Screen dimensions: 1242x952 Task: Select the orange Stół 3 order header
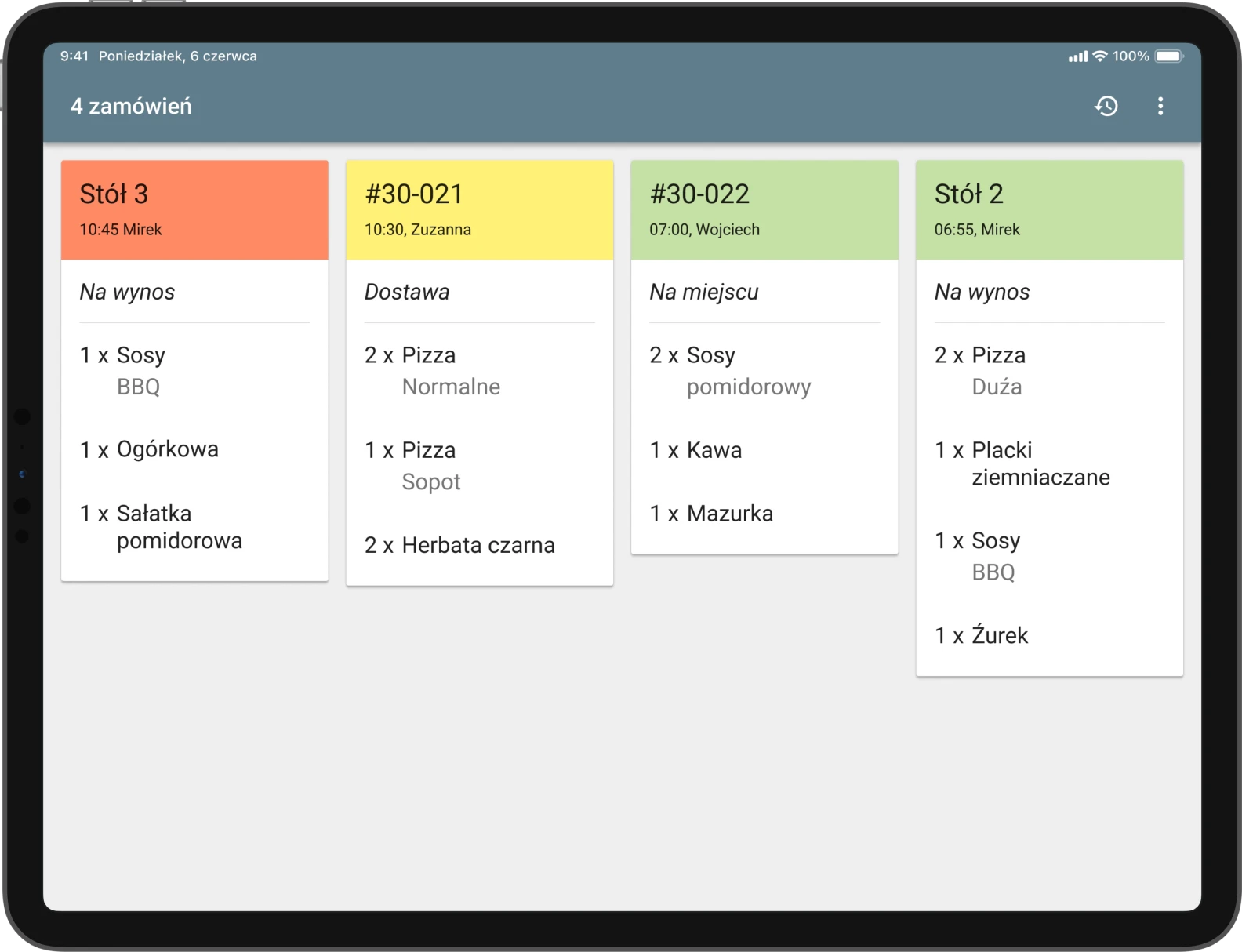pos(194,210)
